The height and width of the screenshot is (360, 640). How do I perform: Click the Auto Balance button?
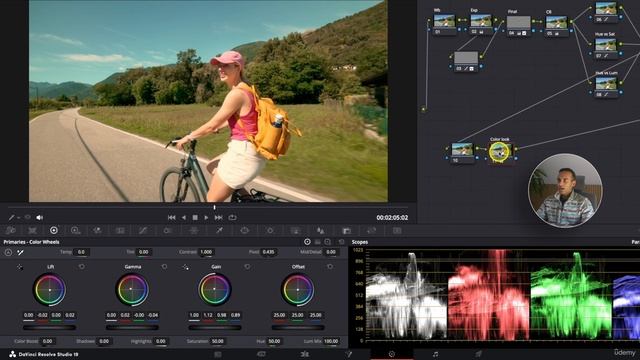pos(8,253)
